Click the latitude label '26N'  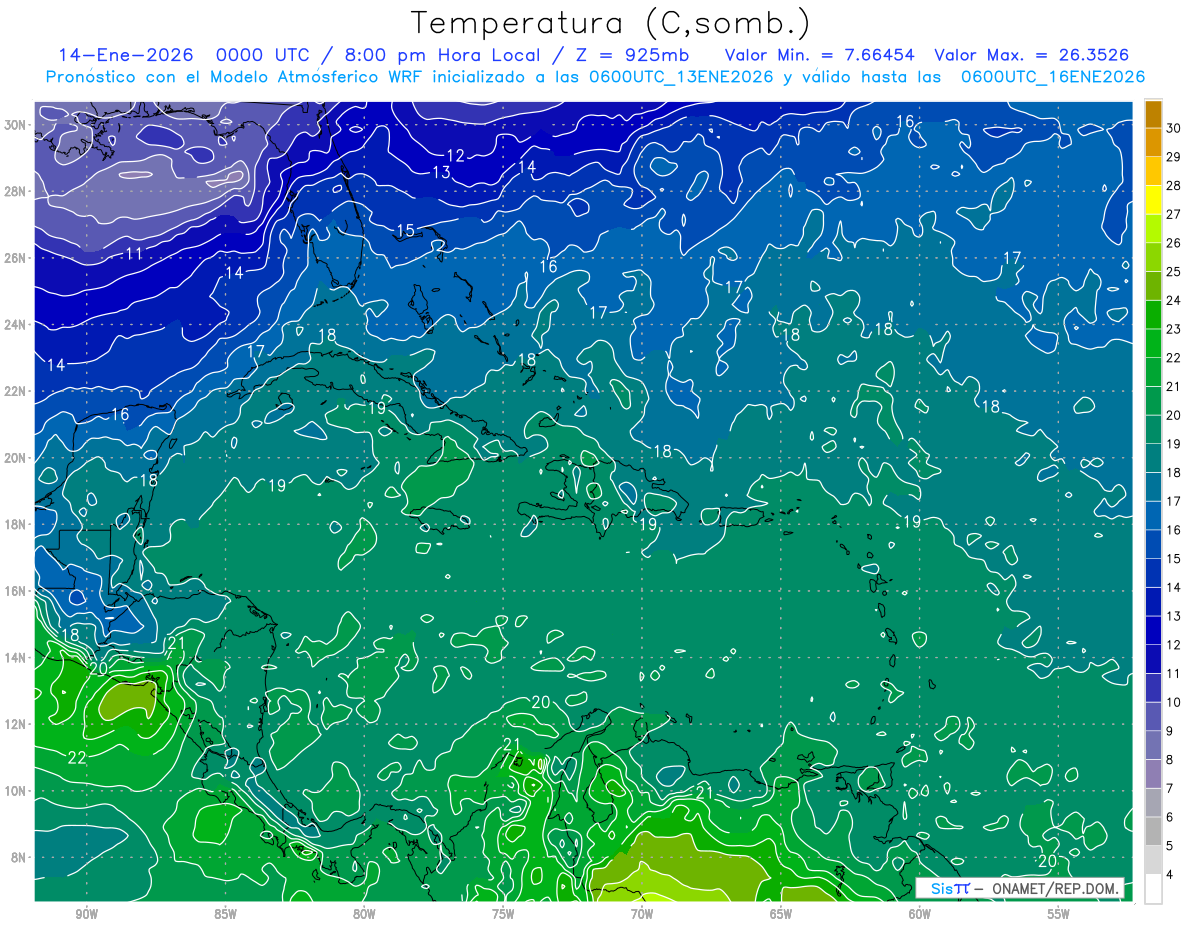pos(16,258)
